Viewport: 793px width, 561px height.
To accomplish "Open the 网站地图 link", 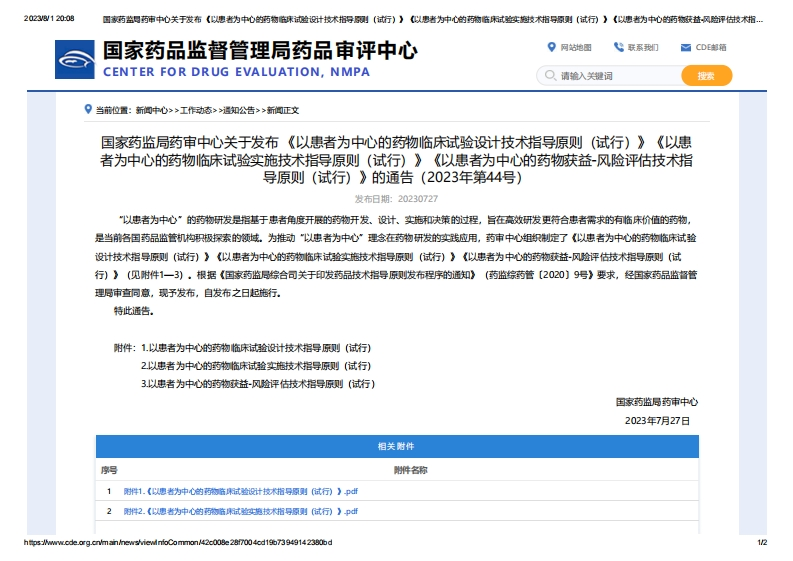I will [x=576, y=47].
